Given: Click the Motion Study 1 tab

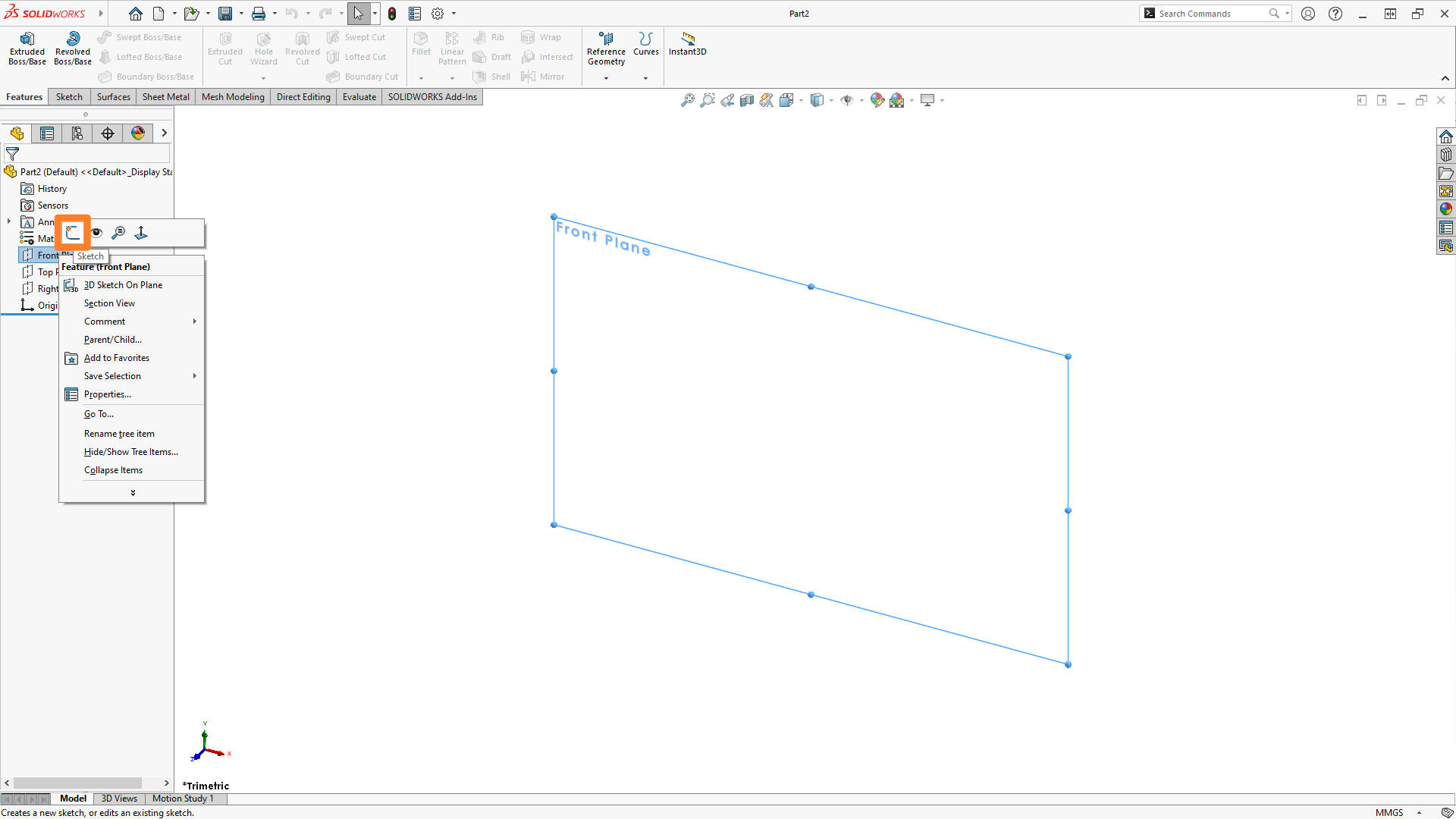Looking at the screenshot, I should pos(183,798).
